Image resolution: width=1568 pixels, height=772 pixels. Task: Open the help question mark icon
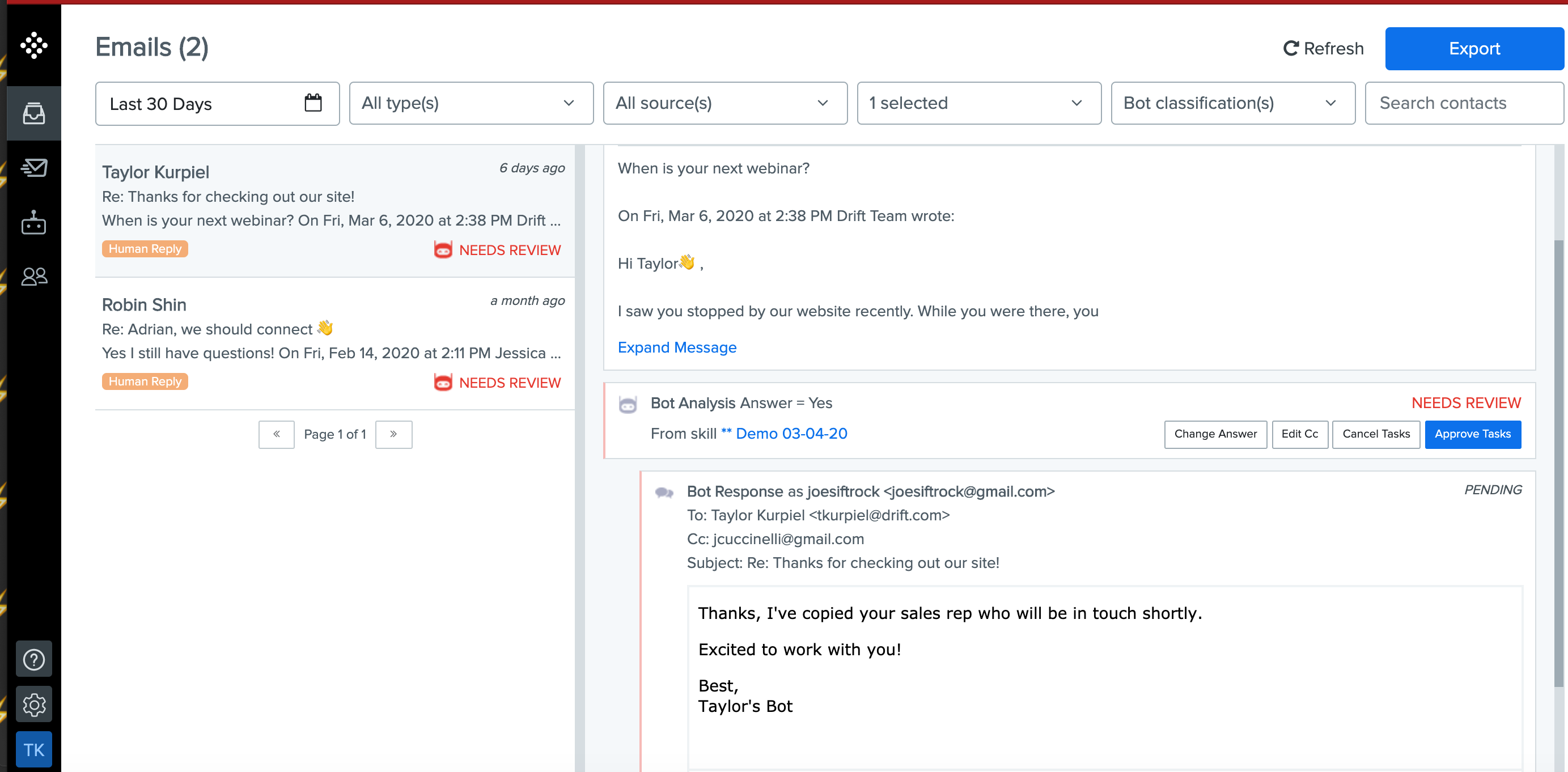[34, 659]
